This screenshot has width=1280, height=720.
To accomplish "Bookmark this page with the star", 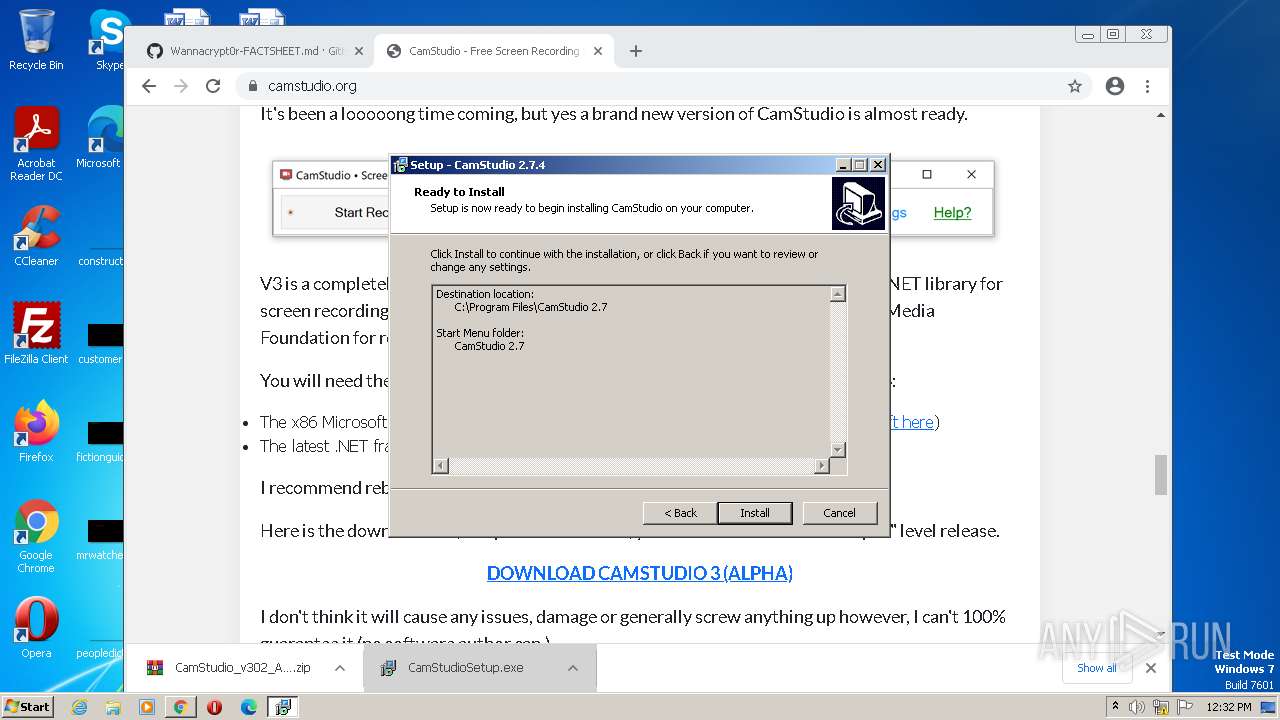I will pos(1075,86).
